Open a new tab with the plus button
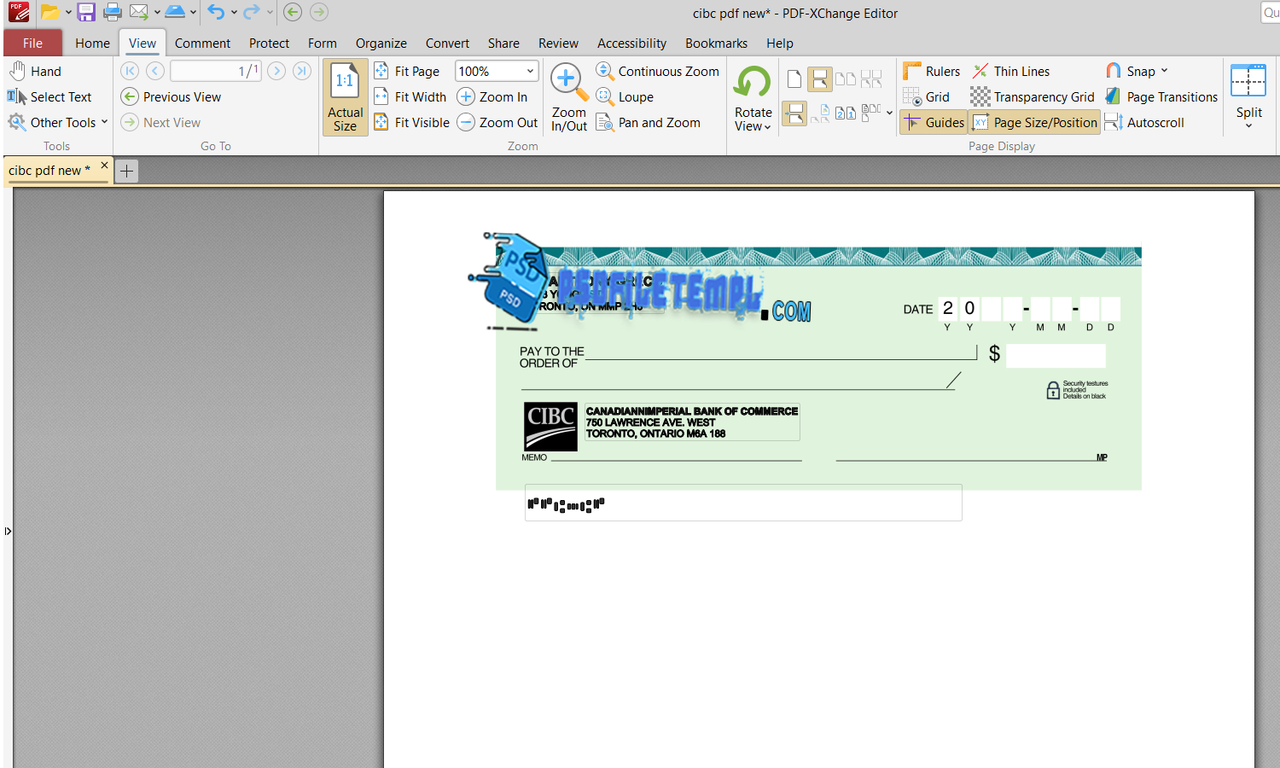 click(x=126, y=171)
